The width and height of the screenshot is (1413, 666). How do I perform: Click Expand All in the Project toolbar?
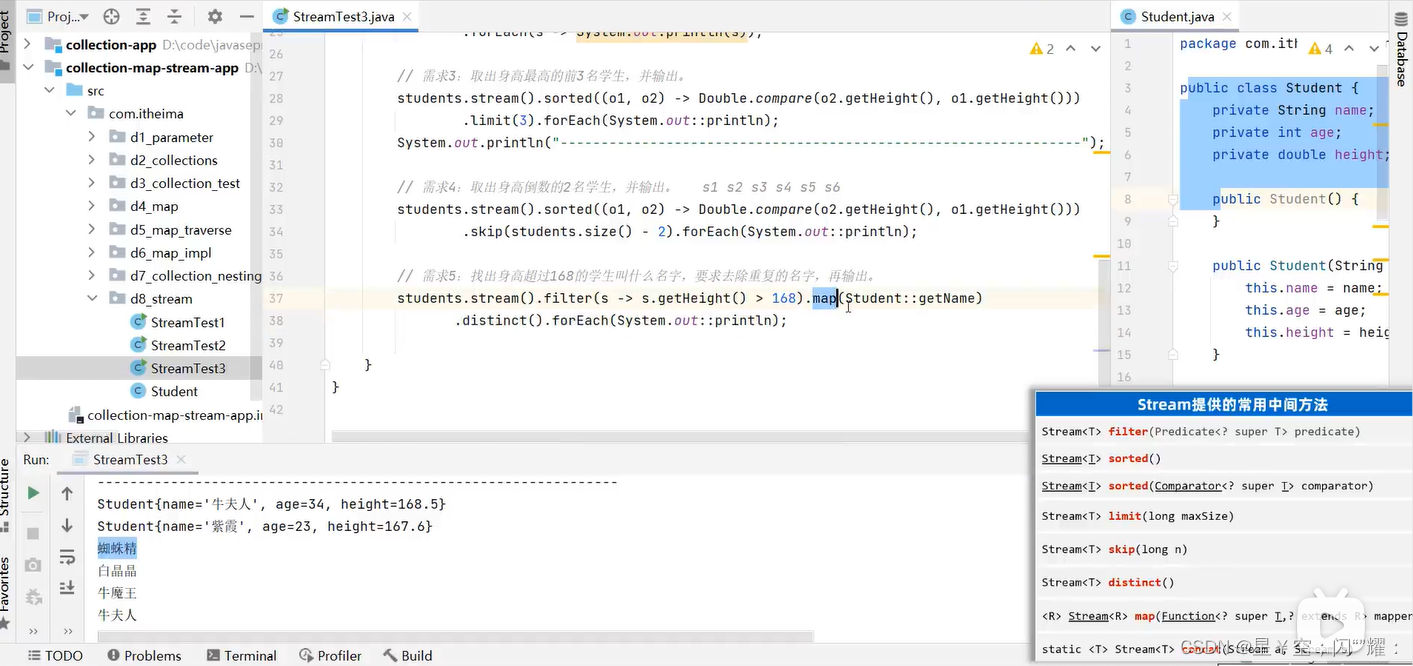click(143, 16)
